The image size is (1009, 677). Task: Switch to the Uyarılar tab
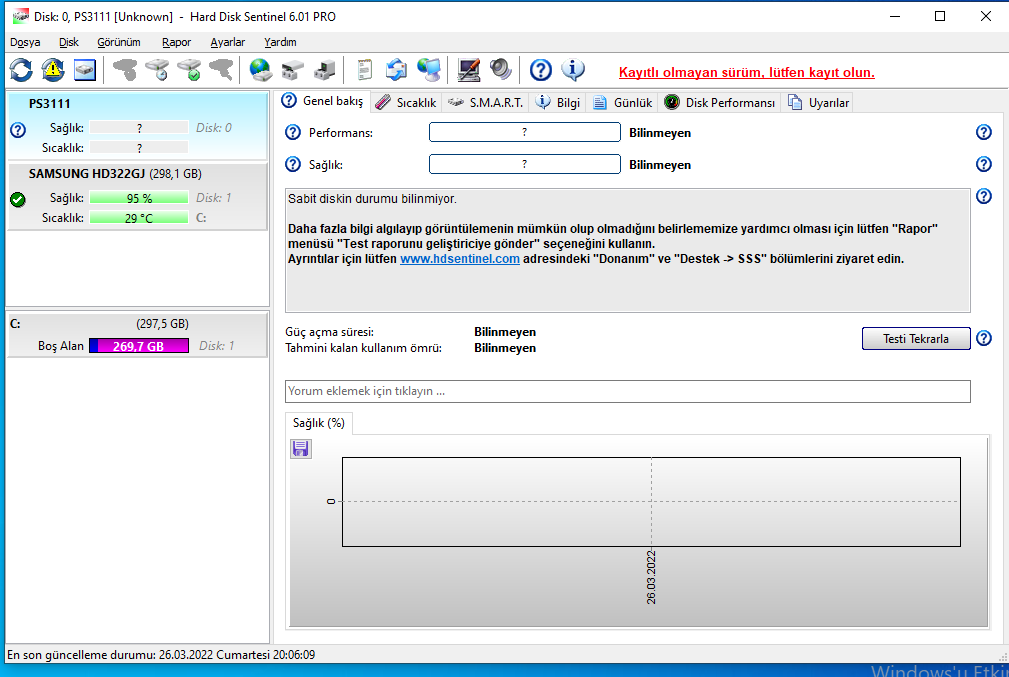pyautogui.click(x=819, y=102)
